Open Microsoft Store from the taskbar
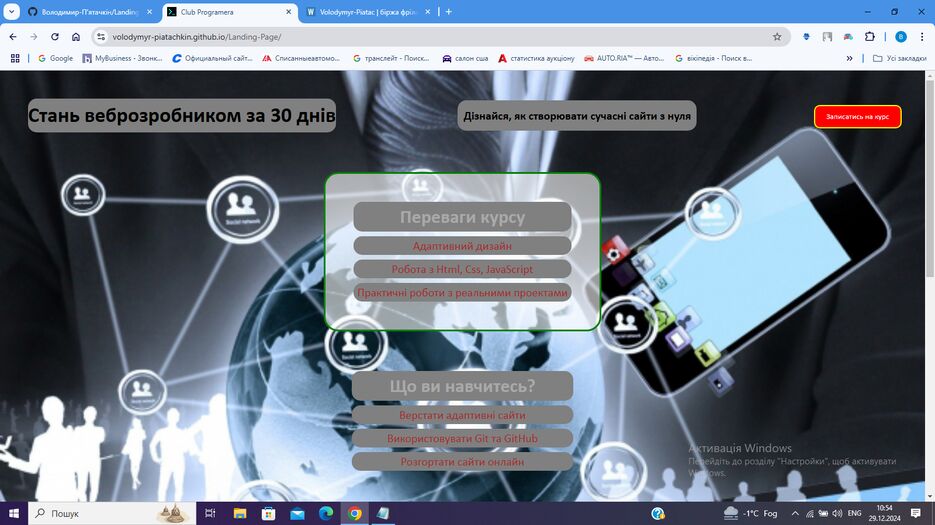Viewport: 935px width, 525px height. (268, 513)
